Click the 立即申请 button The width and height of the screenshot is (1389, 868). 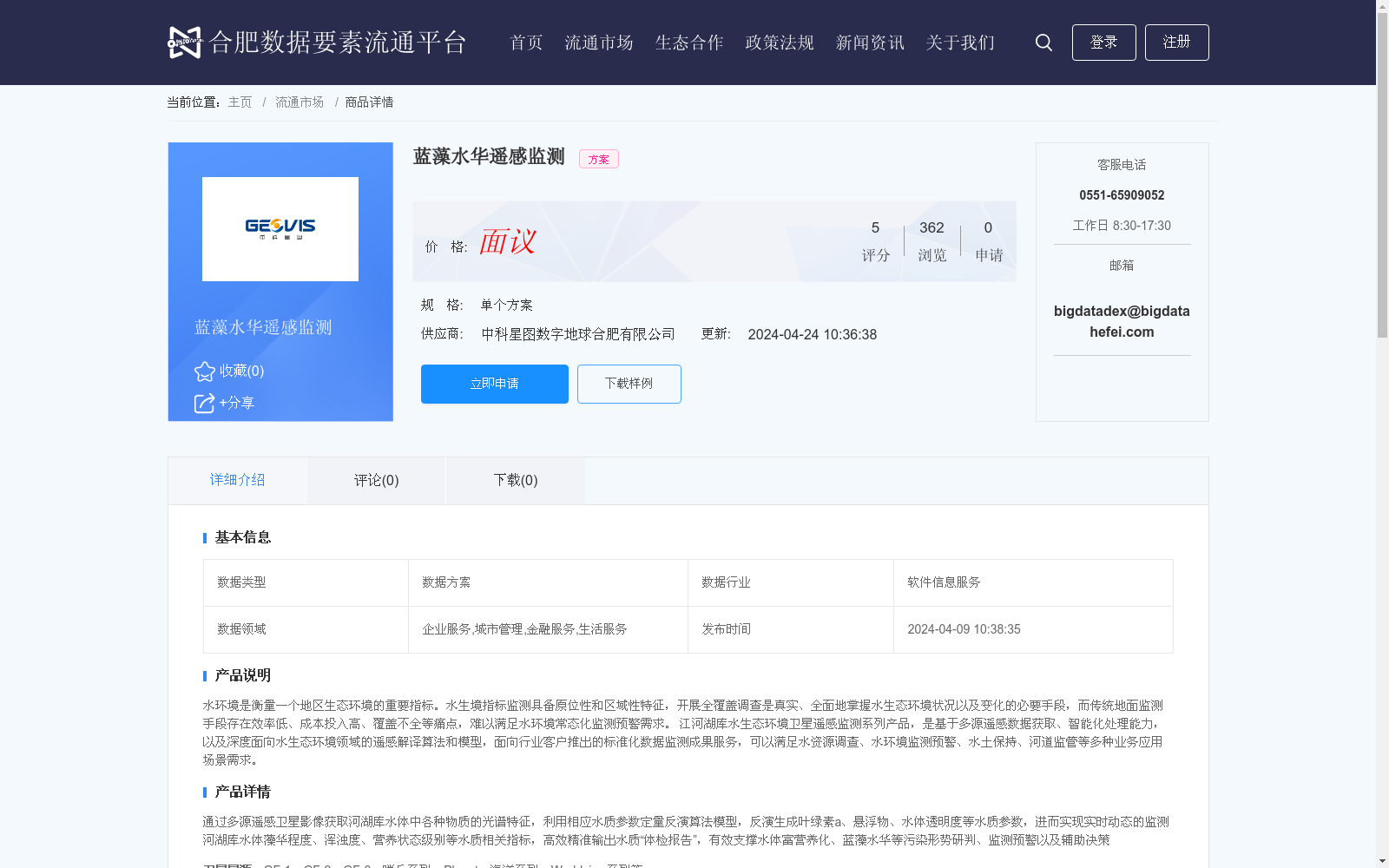point(494,384)
